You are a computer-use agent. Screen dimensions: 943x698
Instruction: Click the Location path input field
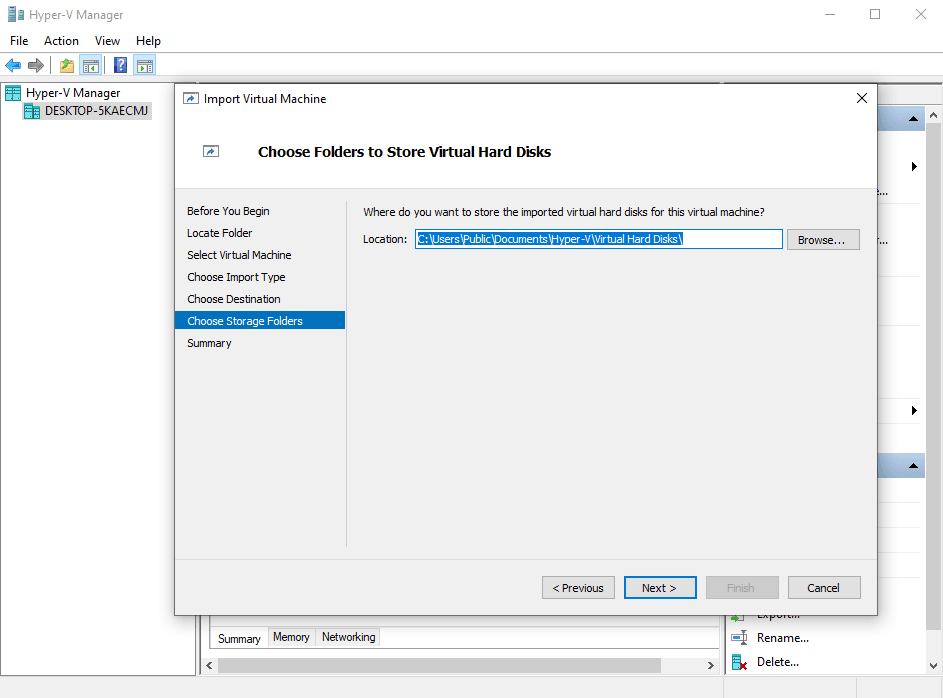point(598,239)
